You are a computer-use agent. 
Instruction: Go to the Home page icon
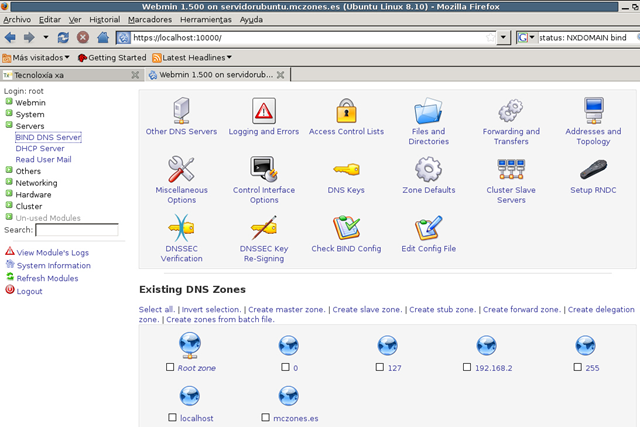coord(103,38)
